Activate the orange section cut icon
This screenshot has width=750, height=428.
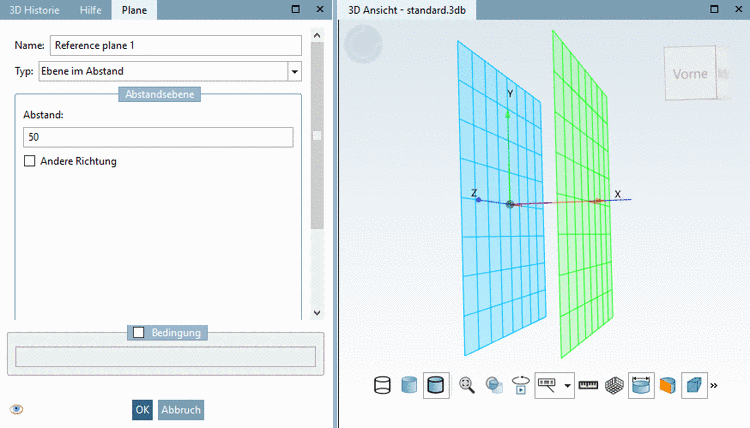667,385
